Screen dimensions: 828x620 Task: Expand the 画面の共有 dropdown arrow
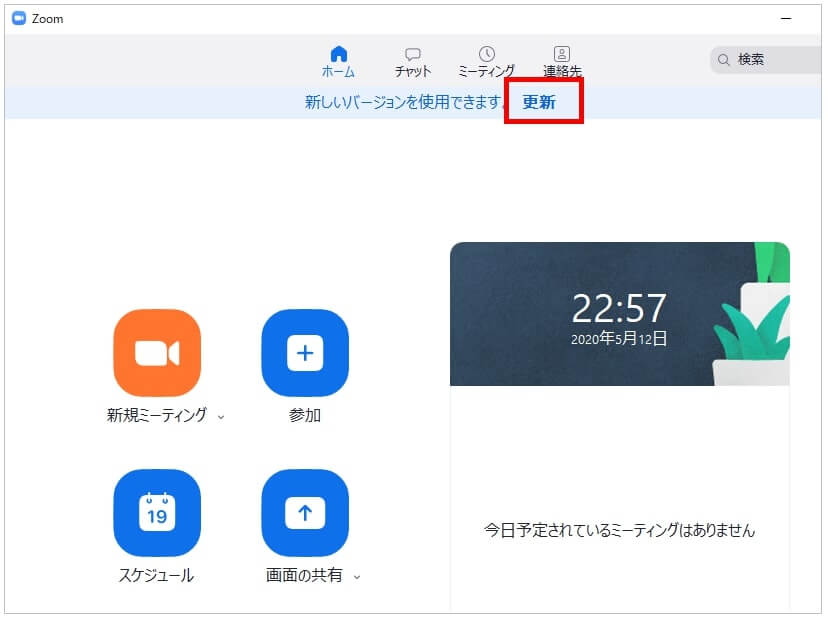click(357, 577)
